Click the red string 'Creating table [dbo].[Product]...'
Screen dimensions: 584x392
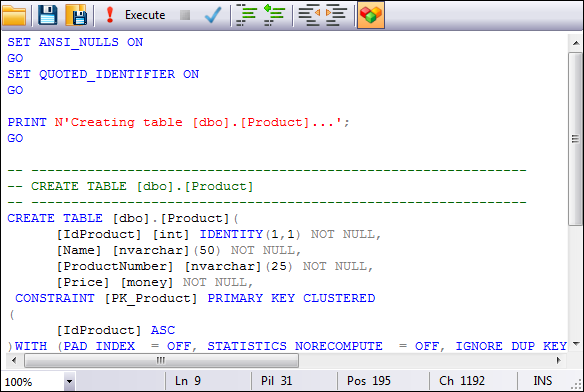[x=198, y=122]
